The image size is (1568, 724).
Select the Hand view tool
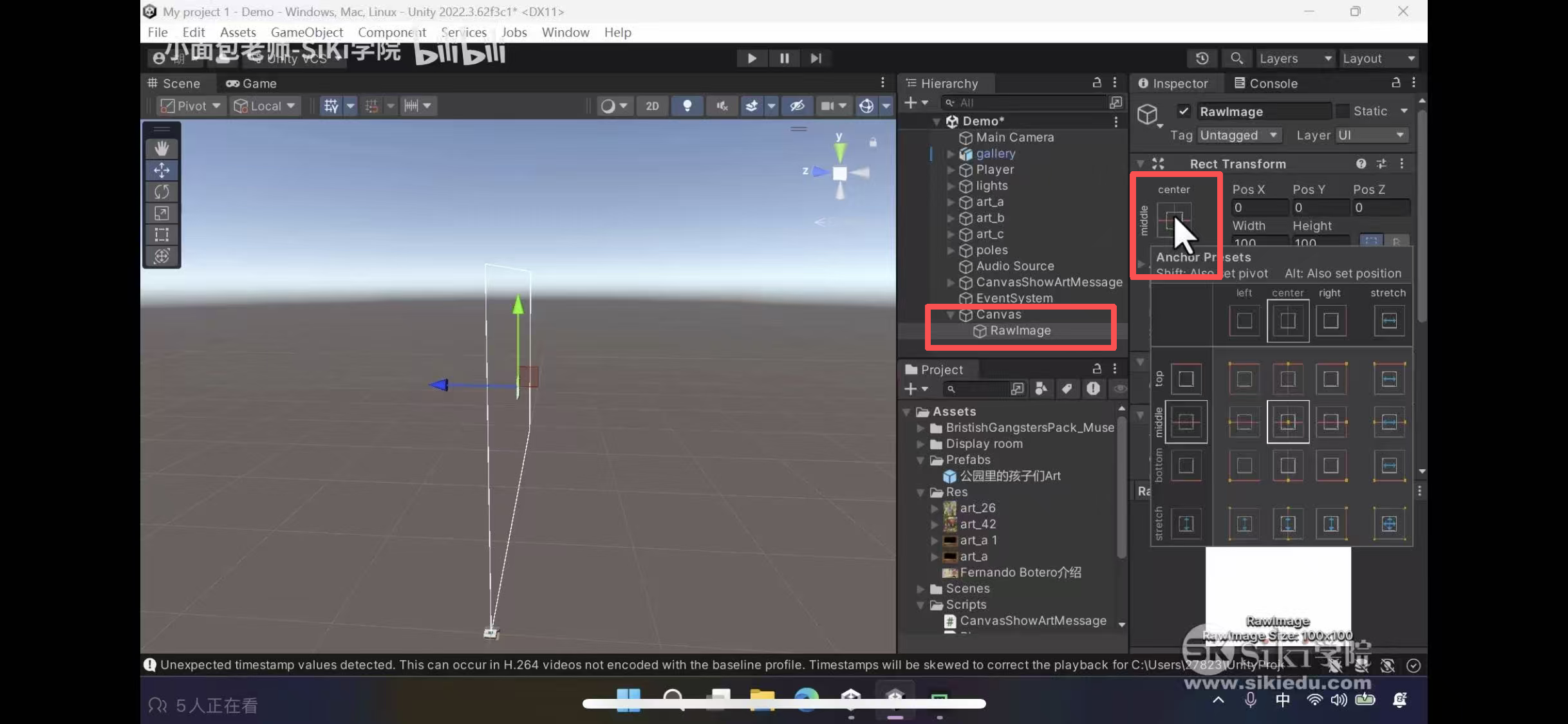click(x=162, y=149)
